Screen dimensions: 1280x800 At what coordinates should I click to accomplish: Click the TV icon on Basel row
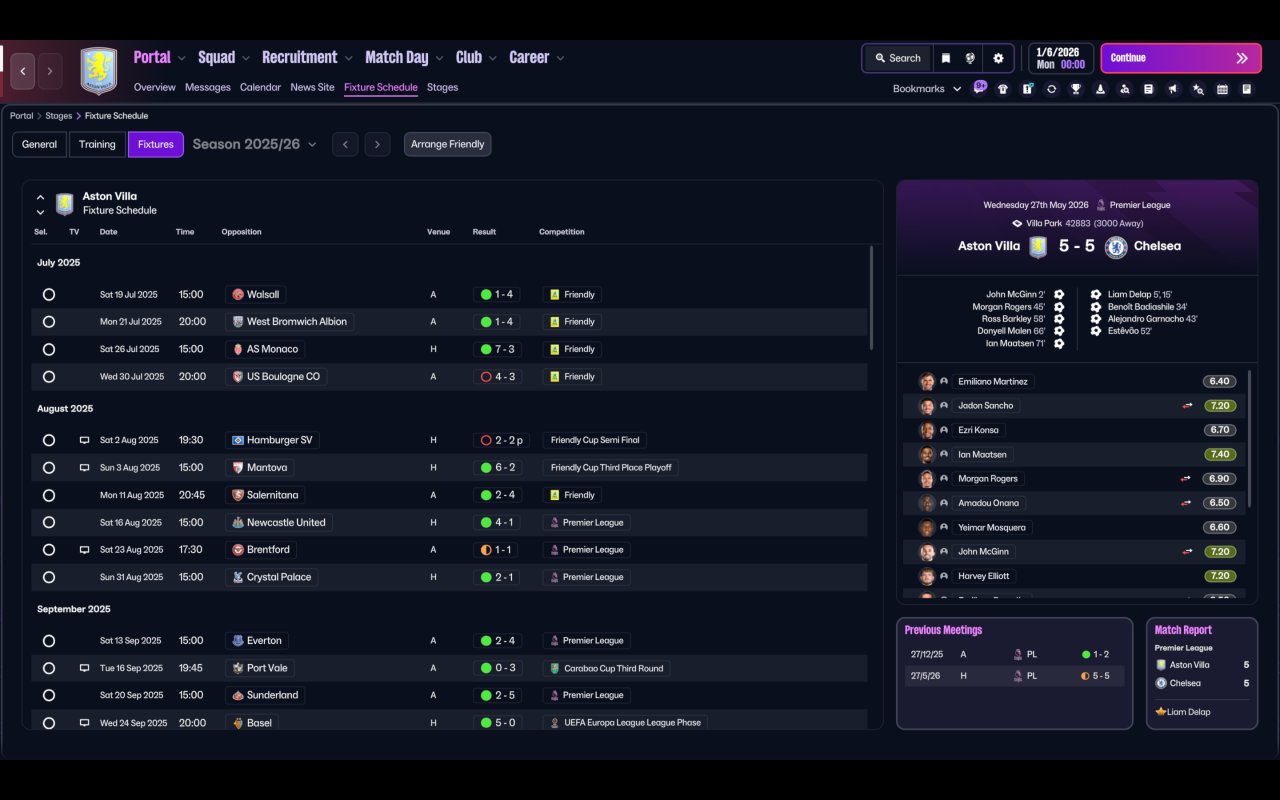pyautogui.click(x=84, y=723)
